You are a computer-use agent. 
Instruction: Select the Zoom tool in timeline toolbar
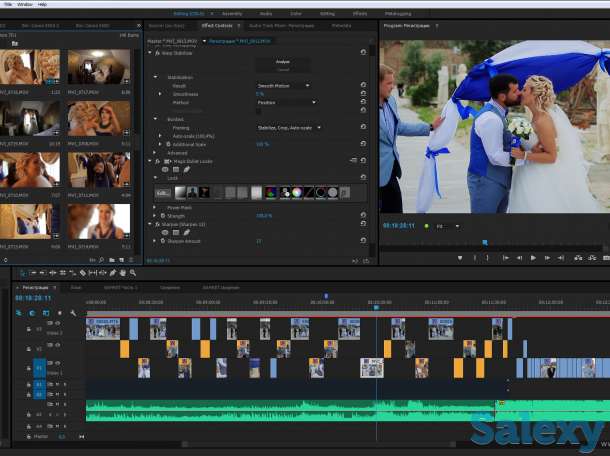point(133,272)
